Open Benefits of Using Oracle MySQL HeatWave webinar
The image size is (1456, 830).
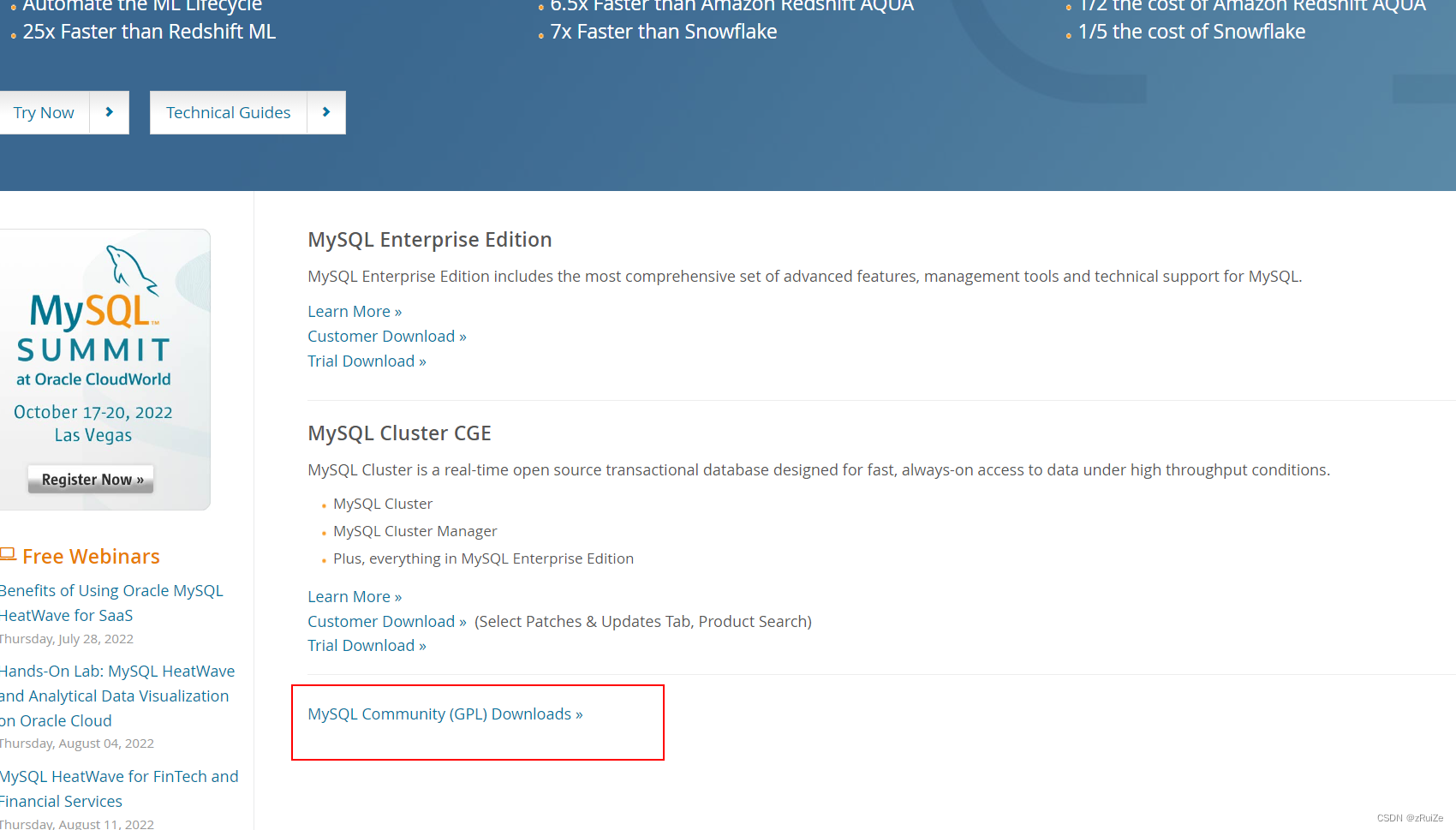[x=111, y=603]
